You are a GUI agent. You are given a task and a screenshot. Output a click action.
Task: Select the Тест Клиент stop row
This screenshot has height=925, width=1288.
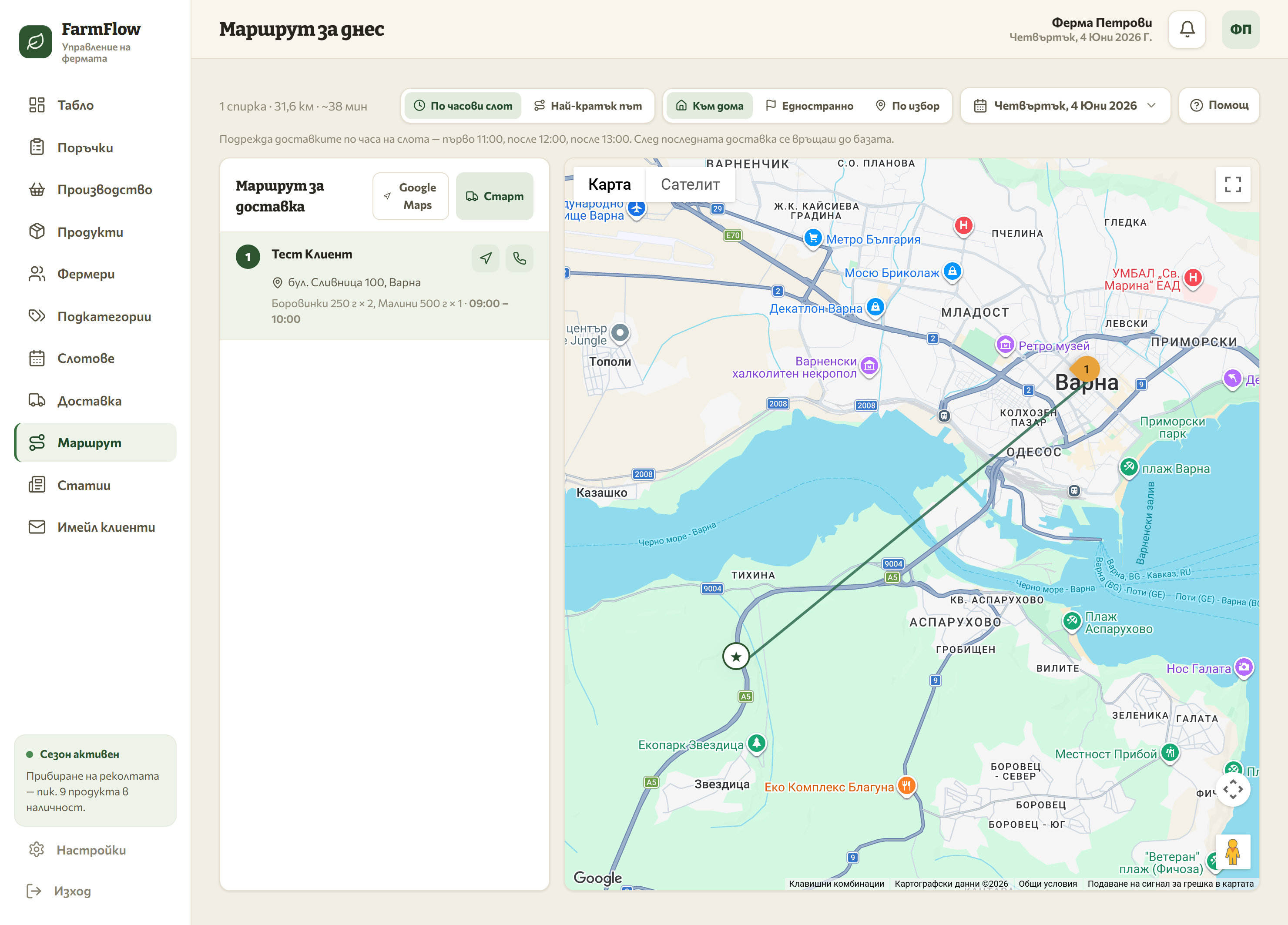tap(385, 285)
